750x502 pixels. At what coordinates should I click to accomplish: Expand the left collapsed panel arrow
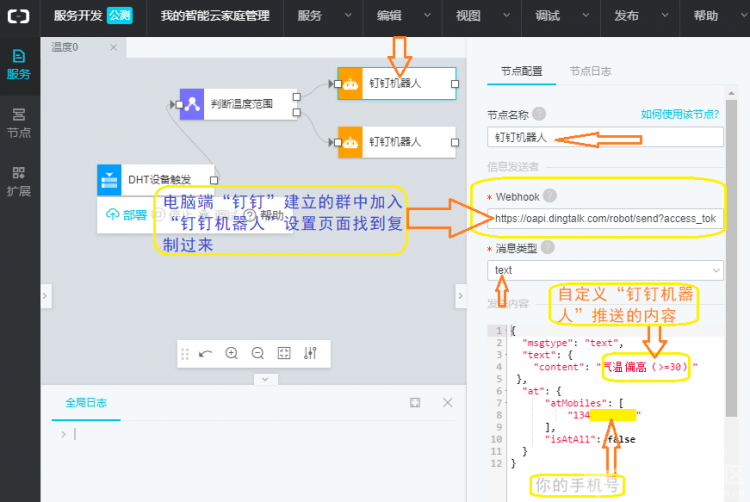pyautogui.click(x=45, y=296)
